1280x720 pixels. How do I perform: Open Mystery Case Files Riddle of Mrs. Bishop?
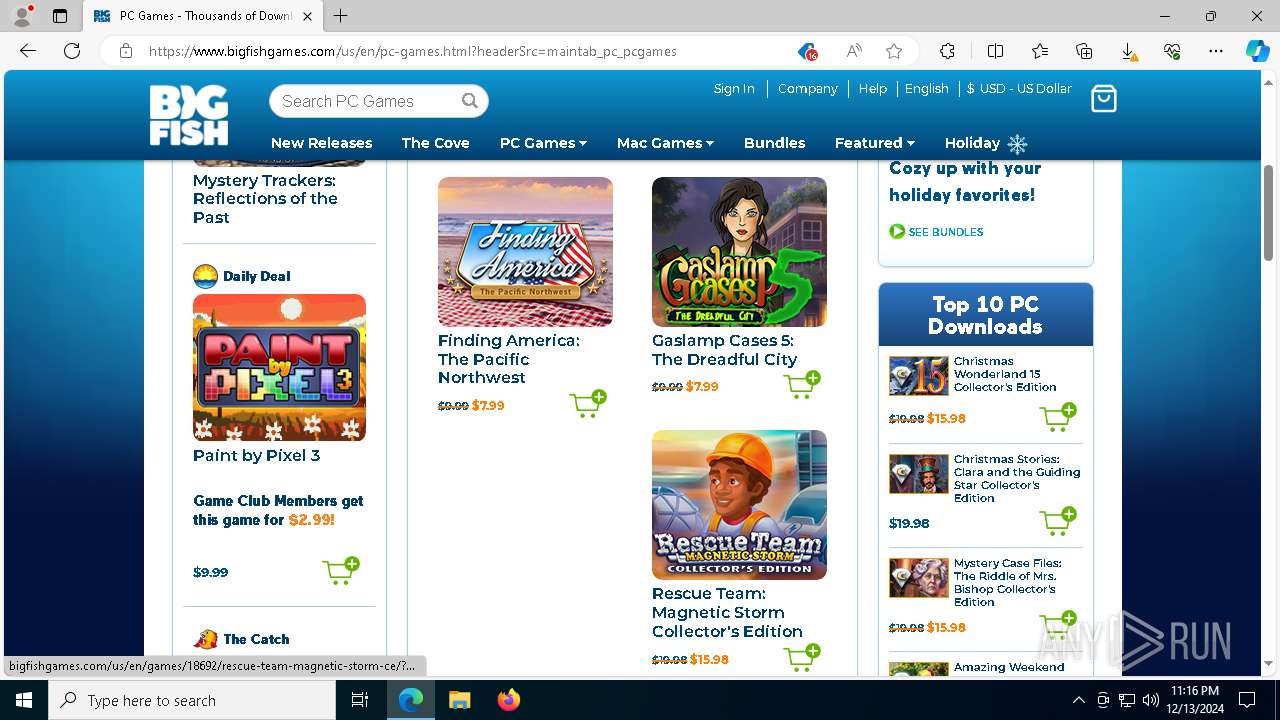tap(1007, 582)
